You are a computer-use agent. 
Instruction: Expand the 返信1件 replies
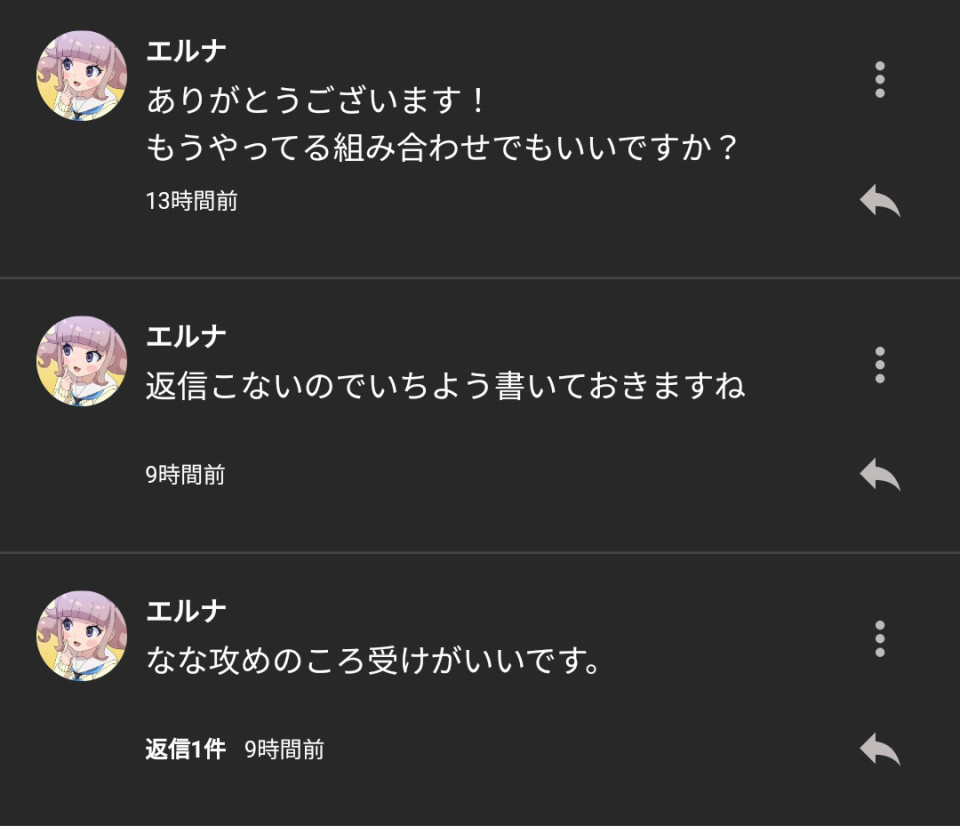pyautogui.click(x=185, y=749)
